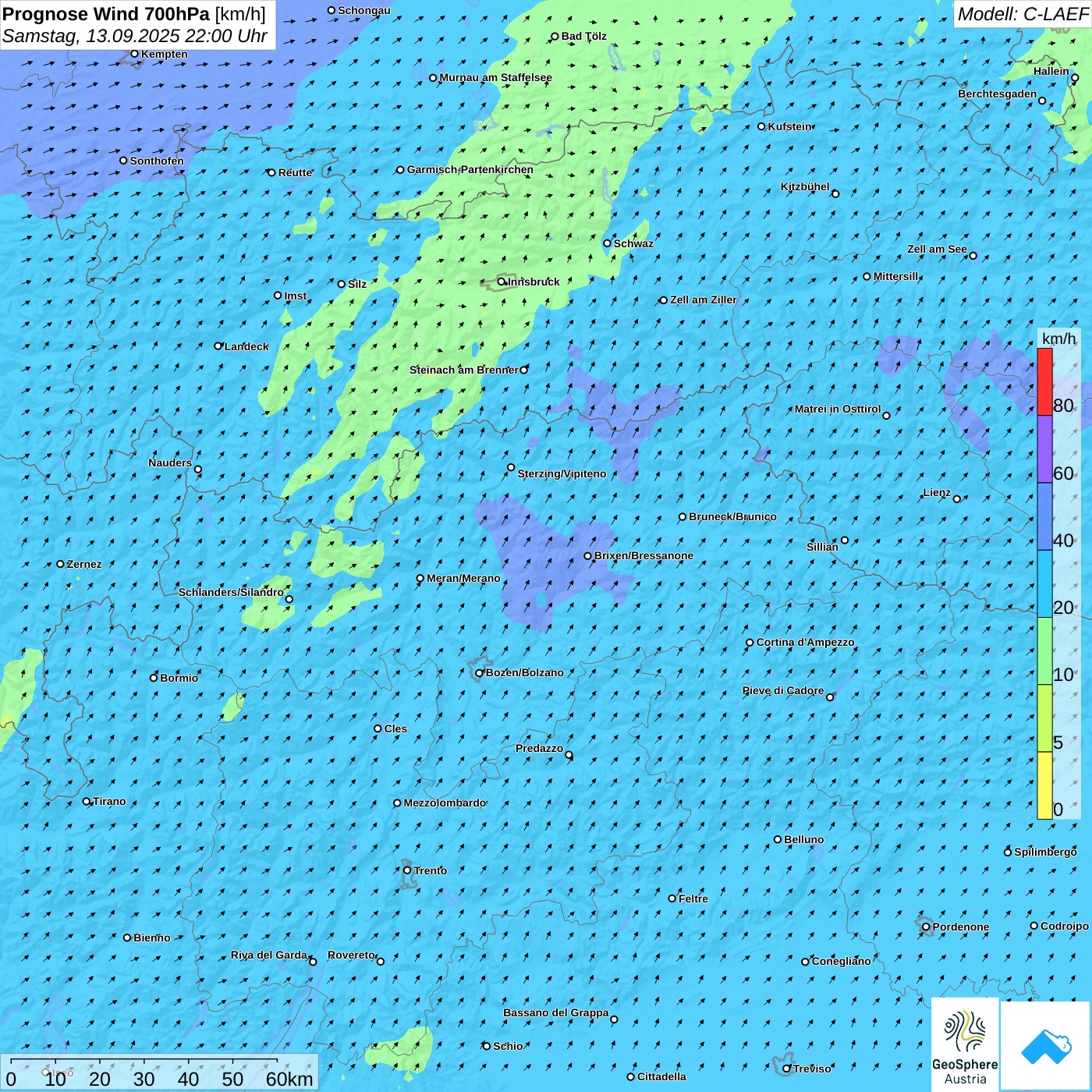This screenshot has width=1092, height=1092.
Task: Click the Cles location label
Action: [x=395, y=729]
